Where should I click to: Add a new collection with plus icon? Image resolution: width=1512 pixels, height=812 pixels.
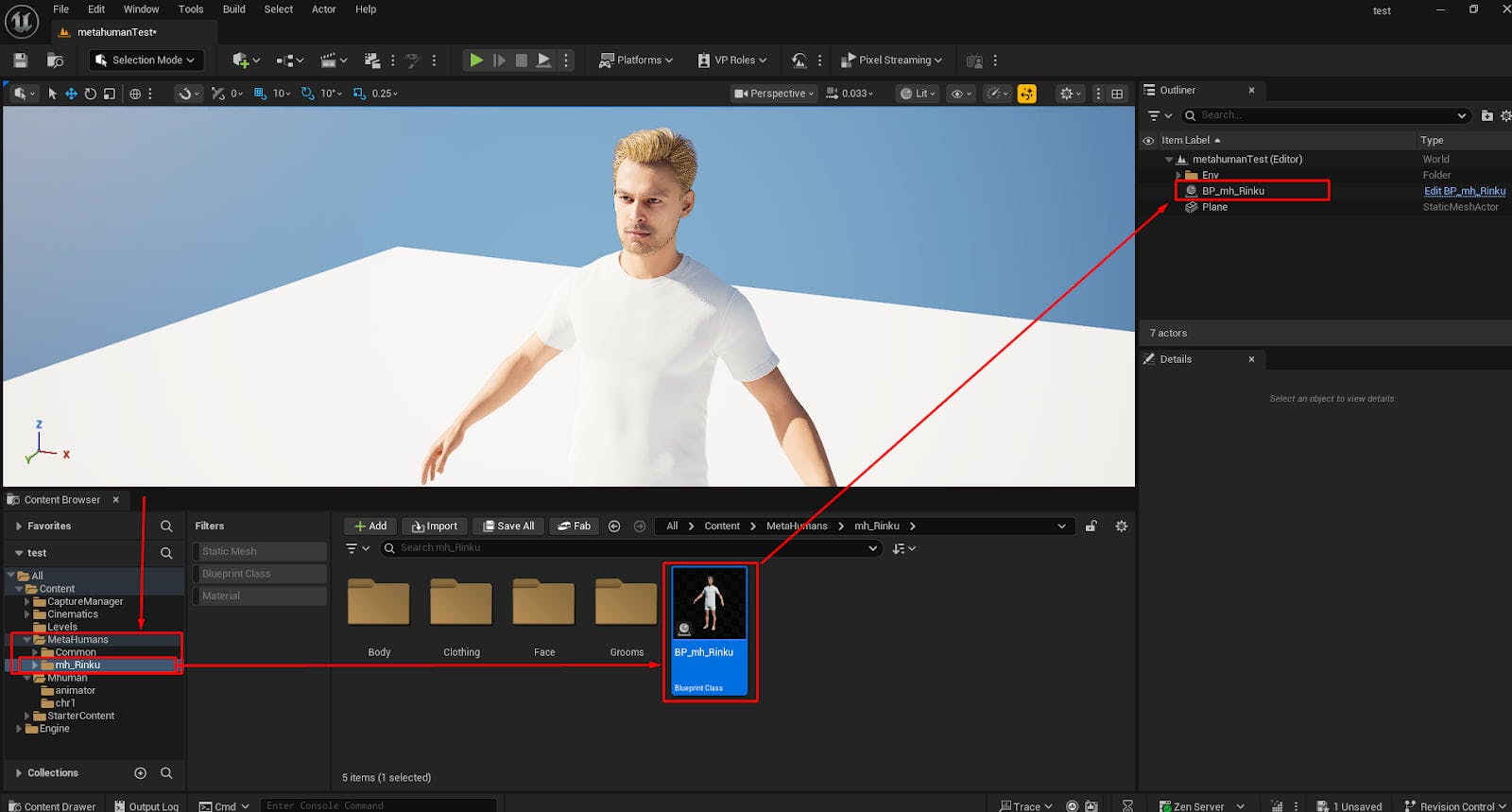[x=141, y=773]
